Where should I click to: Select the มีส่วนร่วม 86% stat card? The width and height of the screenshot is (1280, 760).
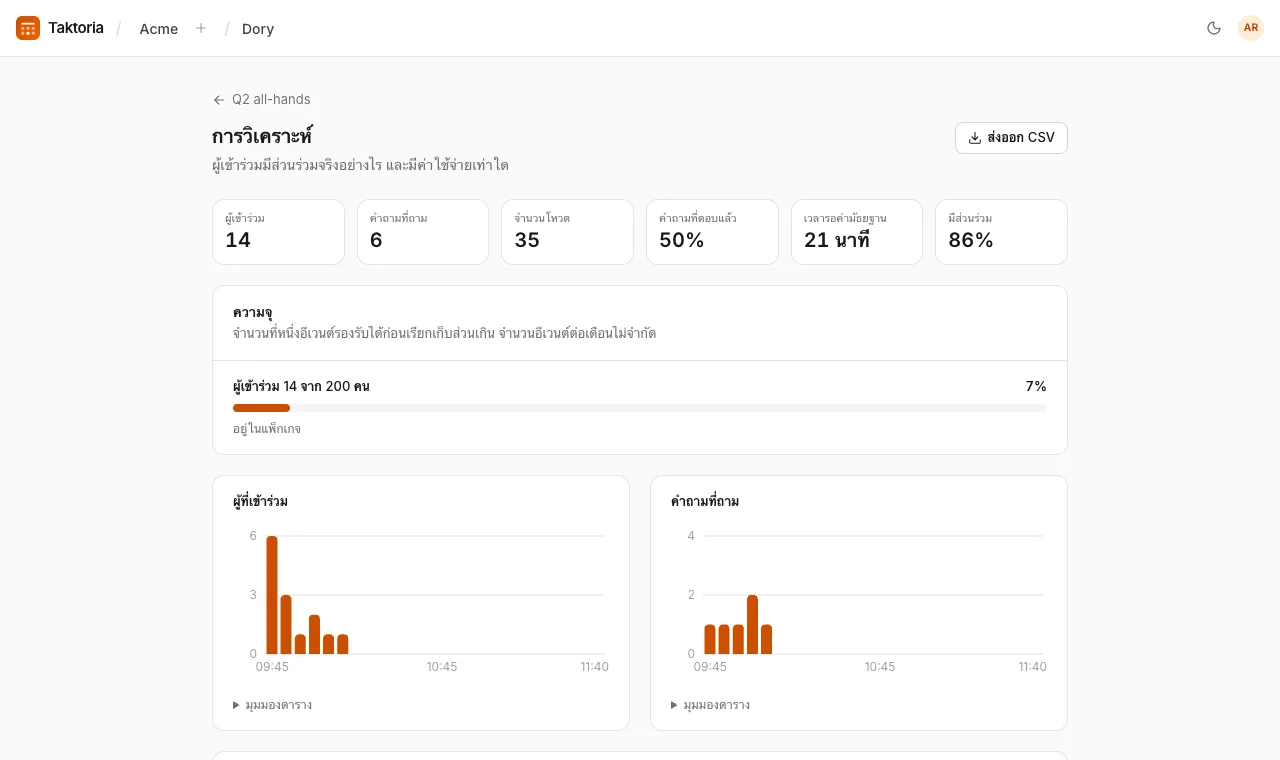pyautogui.click(x=1001, y=232)
